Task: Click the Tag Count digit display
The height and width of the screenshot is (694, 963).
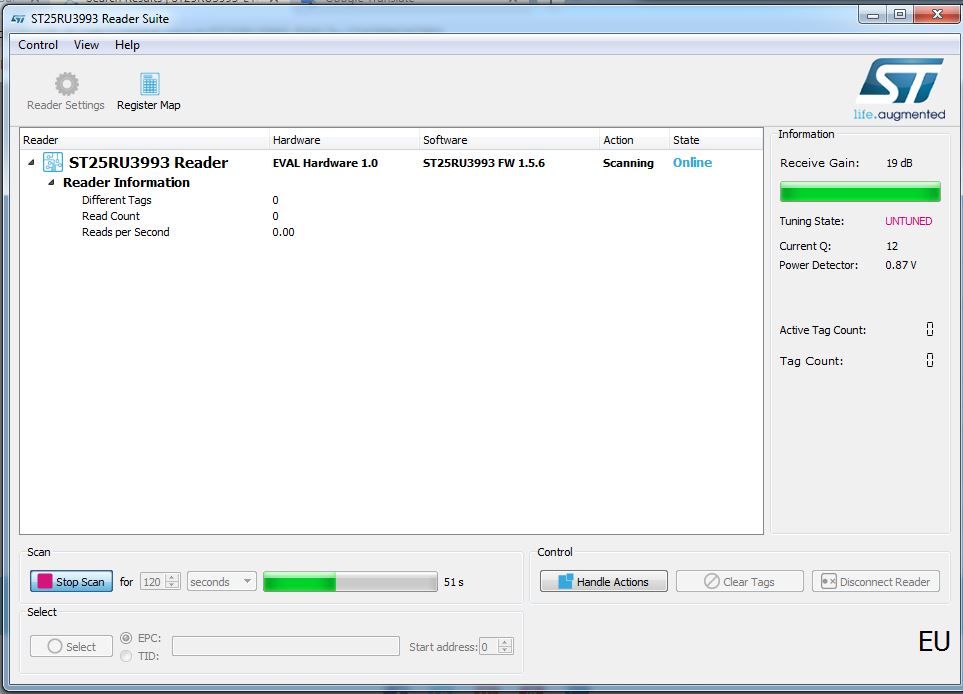Action: 930,361
